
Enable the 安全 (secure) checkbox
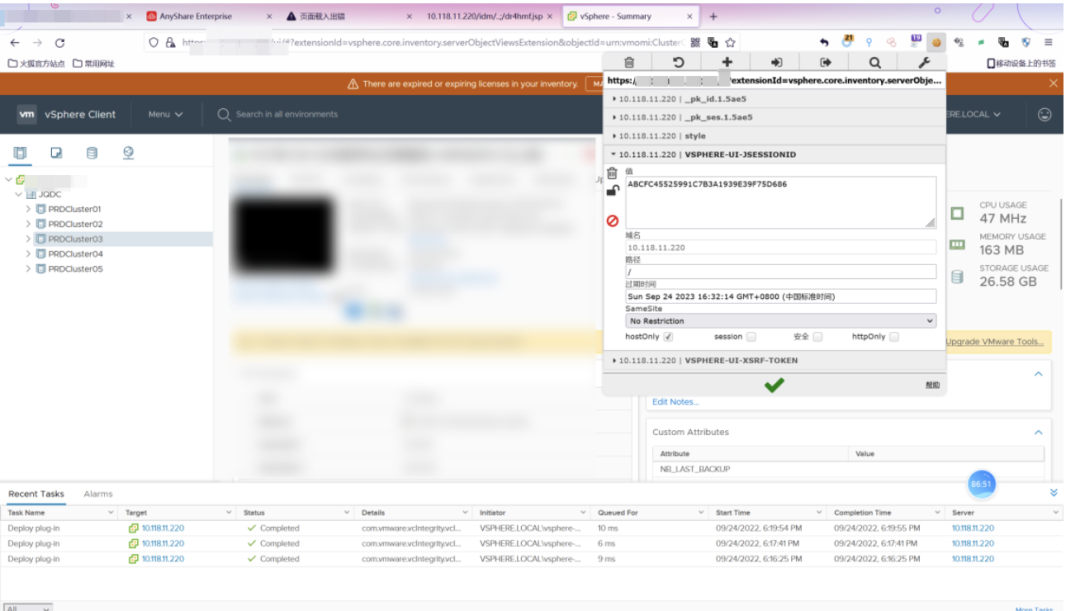[817, 337]
